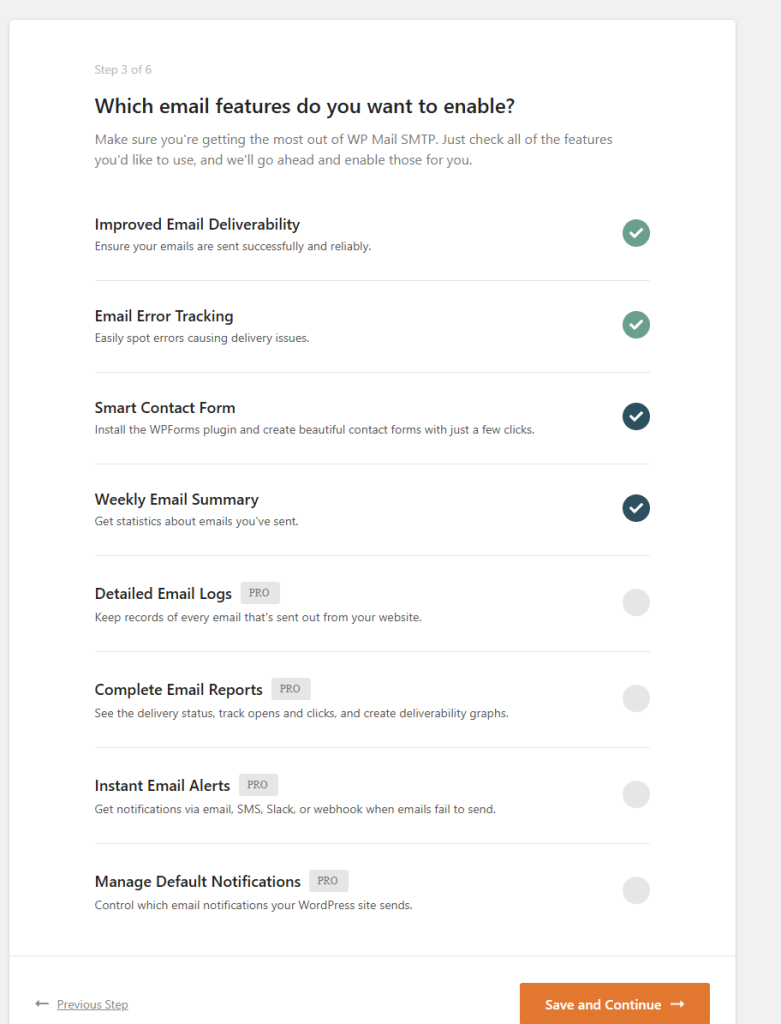Click PRO badge beside Manage Default Notifications
This screenshot has width=781, height=1024.
point(328,881)
